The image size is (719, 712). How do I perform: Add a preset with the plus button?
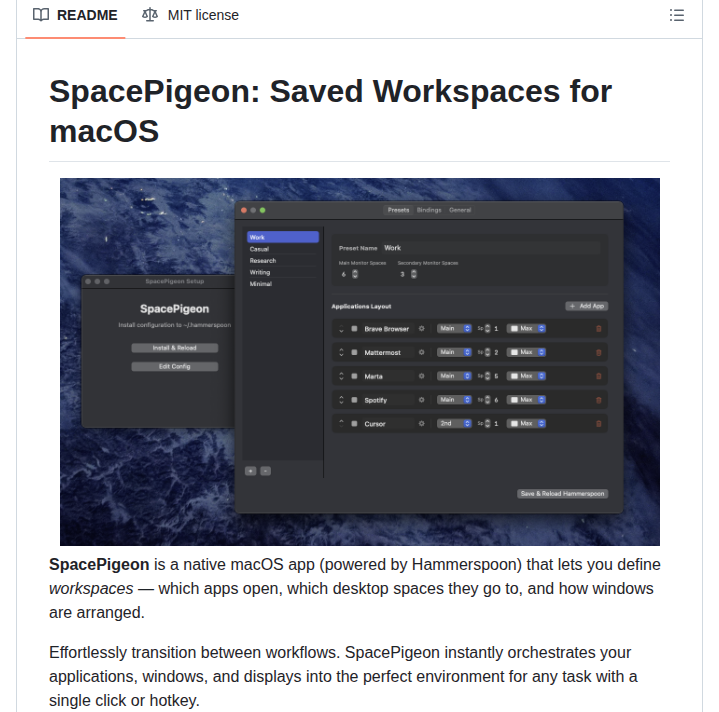pyautogui.click(x=250, y=471)
